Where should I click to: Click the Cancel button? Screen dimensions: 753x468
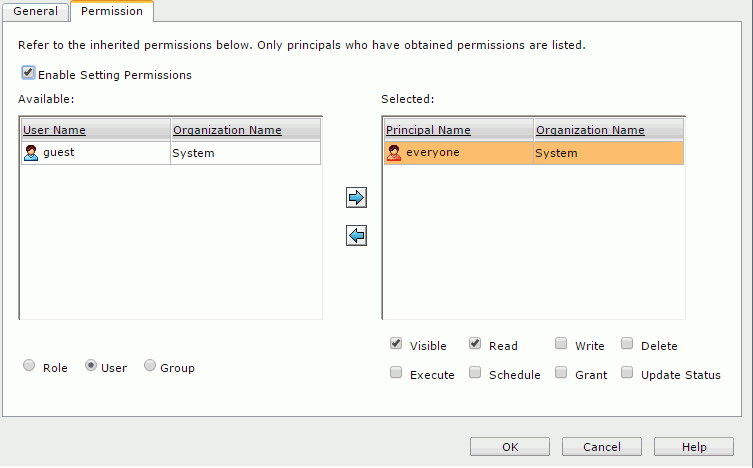pyautogui.click(x=602, y=447)
